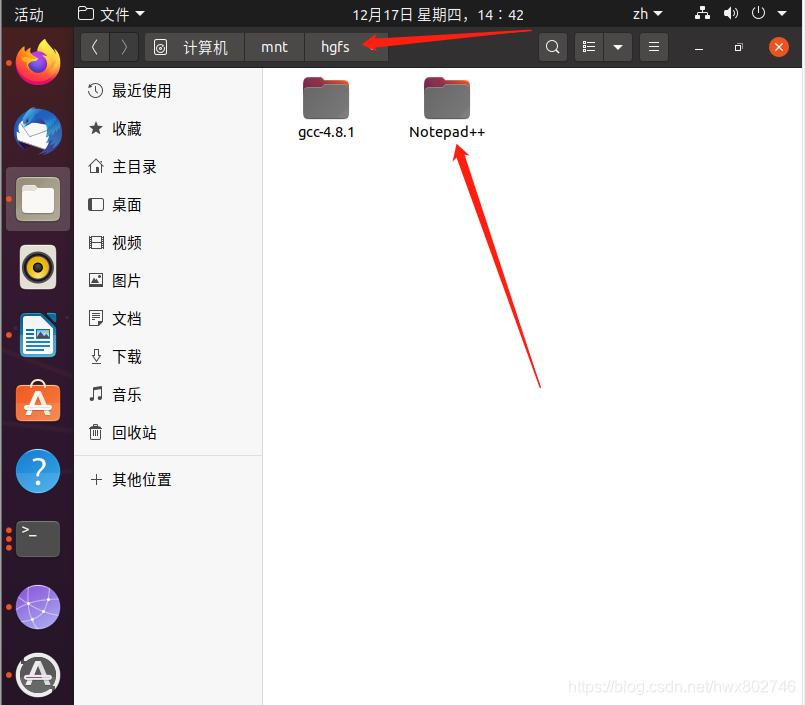Image resolution: width=805 pixels, height=705 pixels.
Task: Open 音乐 music folder in sidebar
Action: (x=168, y=395)
